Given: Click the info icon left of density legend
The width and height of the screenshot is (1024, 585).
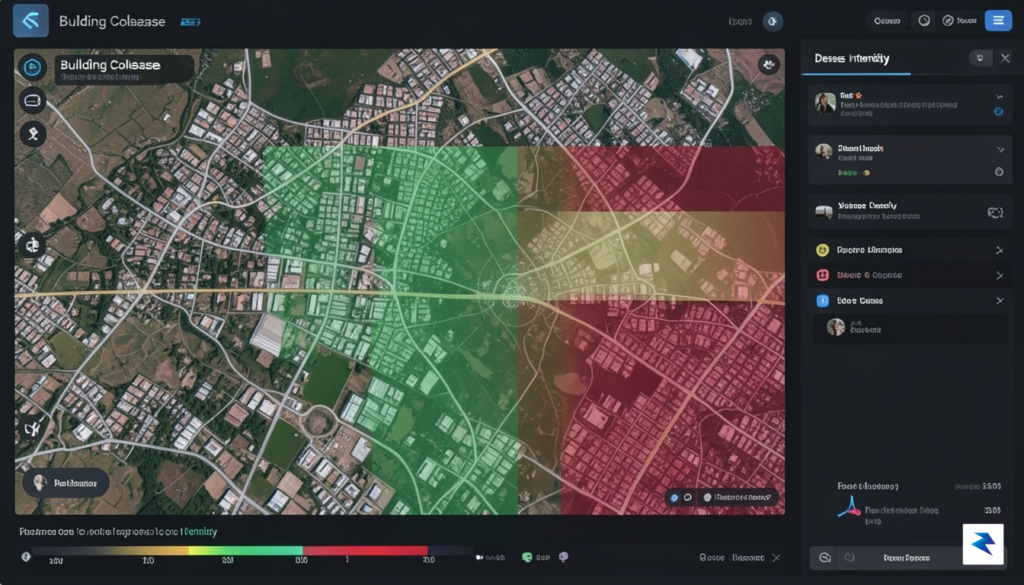Looking at the screenshot, I should (x=26, y=557).
